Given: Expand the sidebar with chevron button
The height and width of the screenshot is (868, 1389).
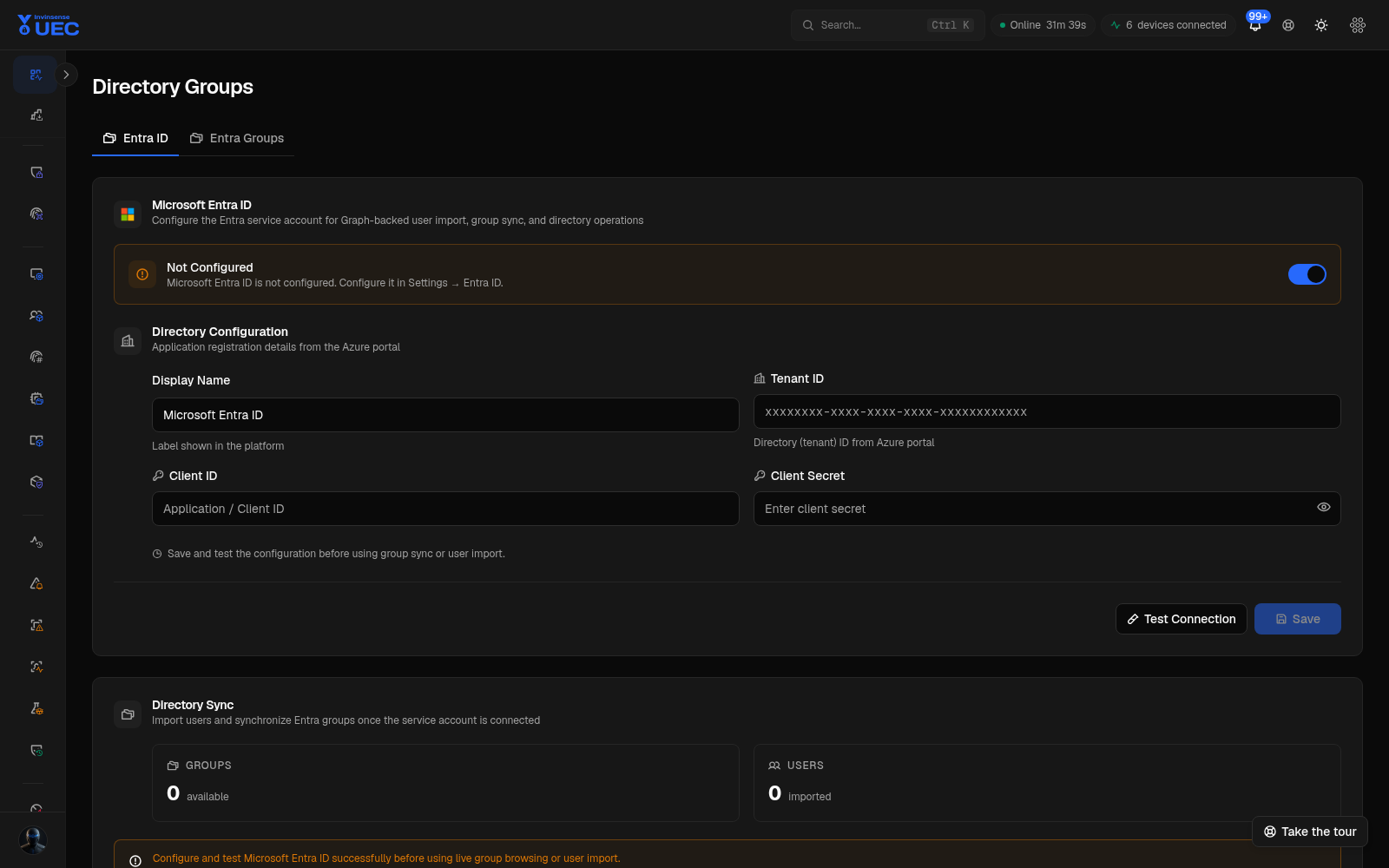Looking at the screenshot, I should [x=66, y=75].
